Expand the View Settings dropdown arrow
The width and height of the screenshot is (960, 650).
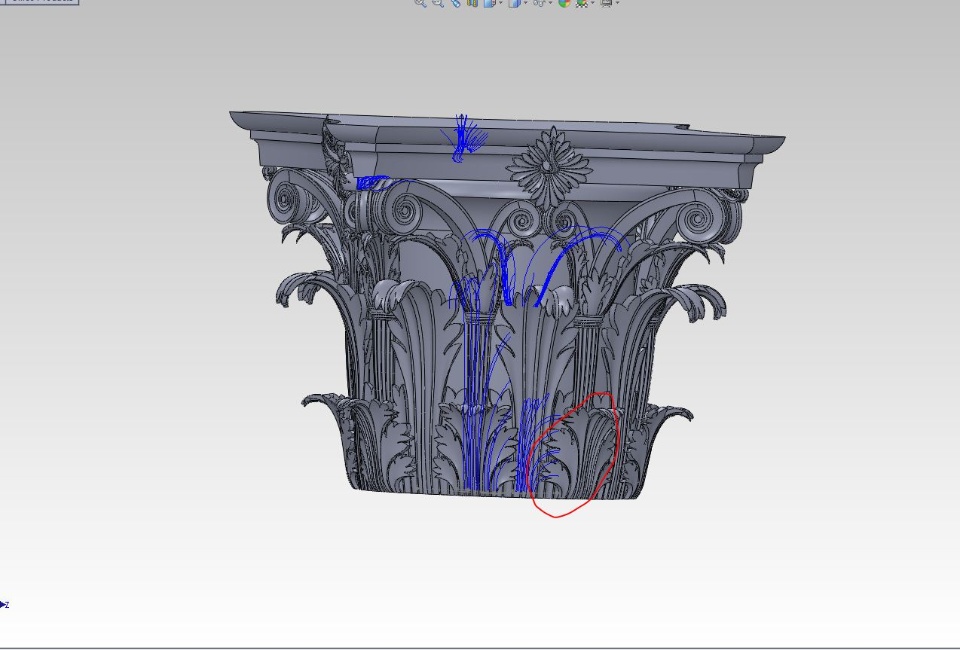pyautogui.click(x=617, y=3)
